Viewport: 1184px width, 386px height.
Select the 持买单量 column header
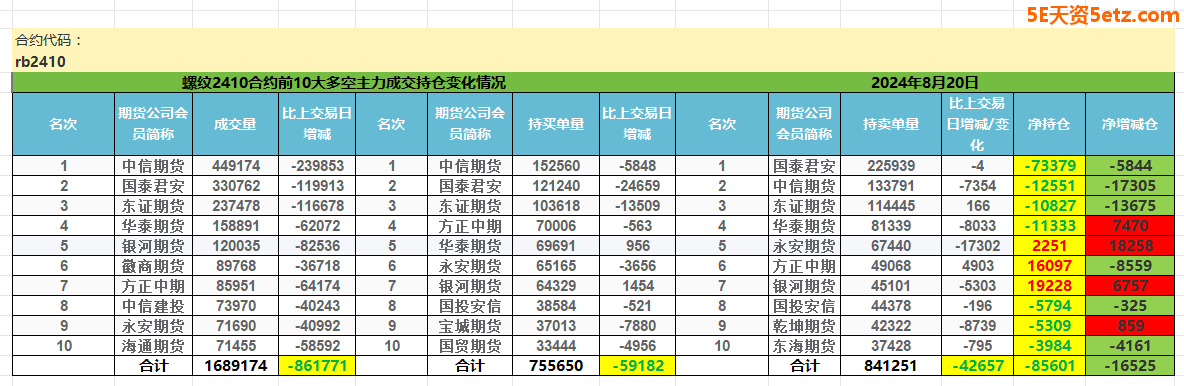point(556,125)
